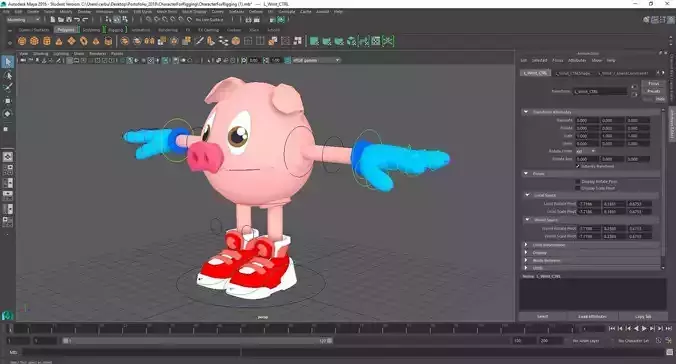Create a polygon cone from the shelf

[x=59, y=41]
